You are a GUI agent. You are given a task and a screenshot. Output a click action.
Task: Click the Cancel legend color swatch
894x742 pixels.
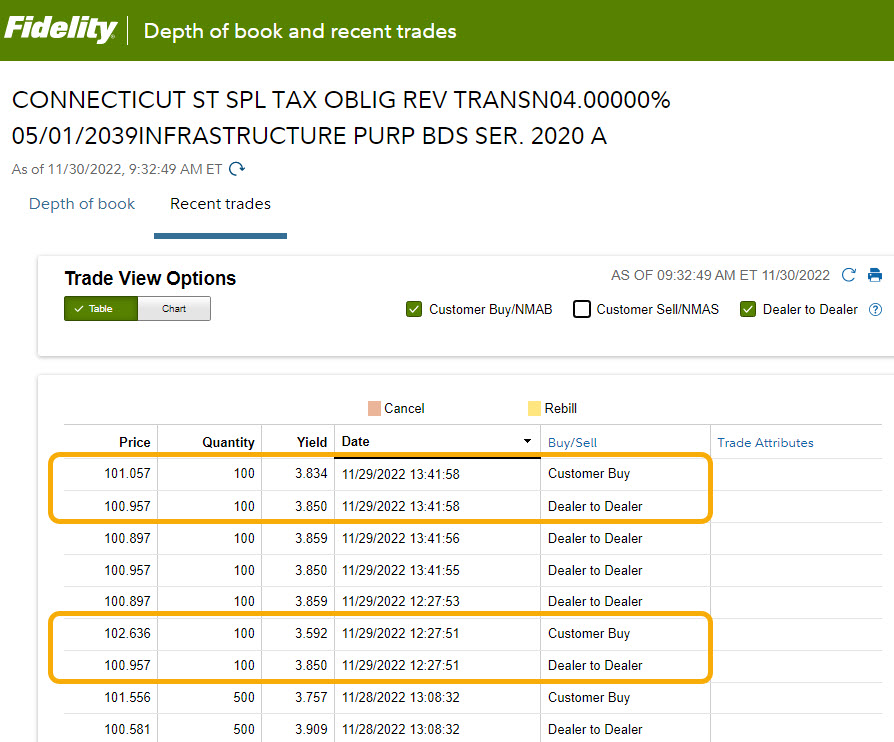tap(374, 408)
